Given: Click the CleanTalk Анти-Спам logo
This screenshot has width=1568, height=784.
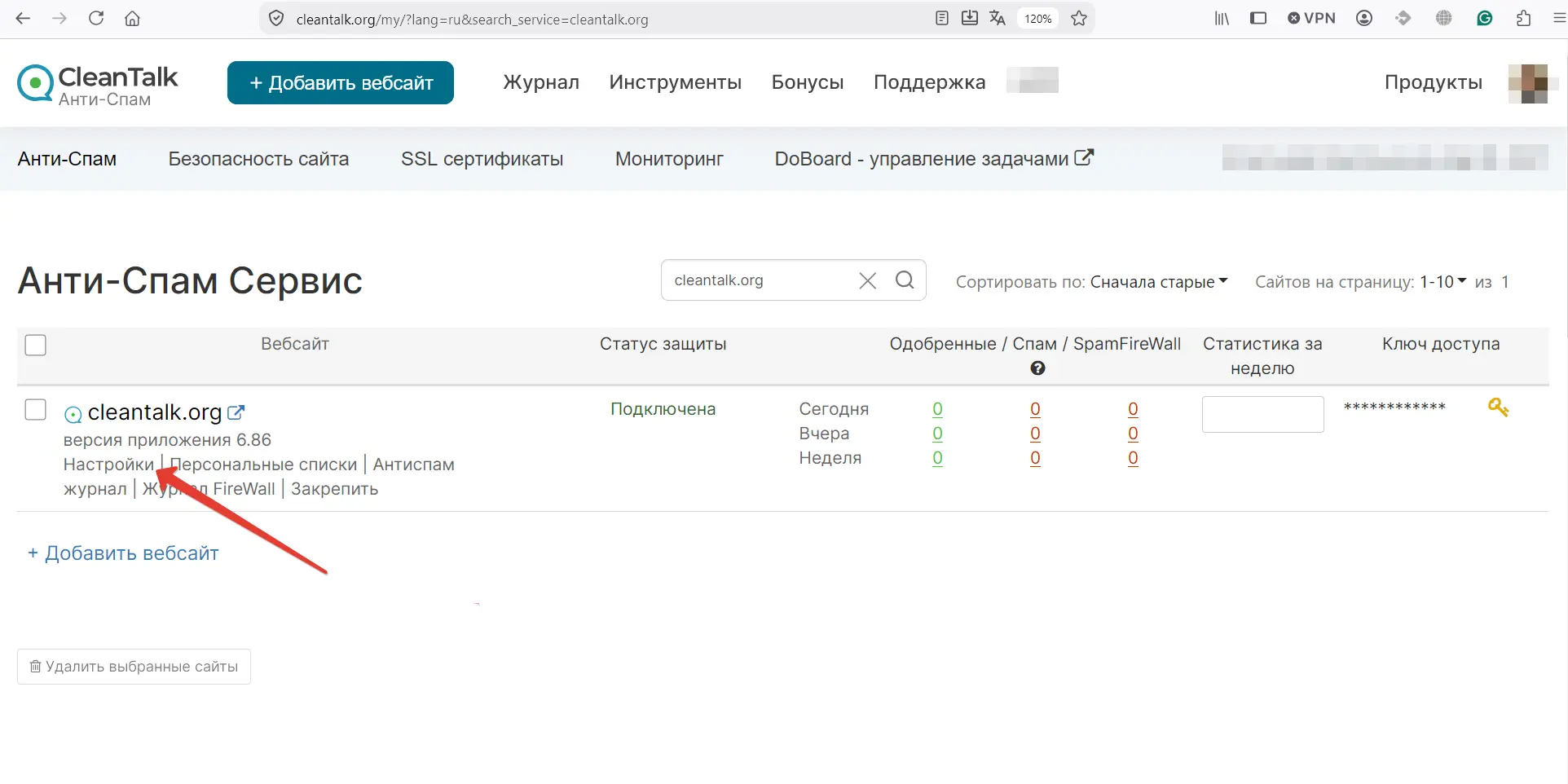Looking at the screenshot, I should click(98, 85).
